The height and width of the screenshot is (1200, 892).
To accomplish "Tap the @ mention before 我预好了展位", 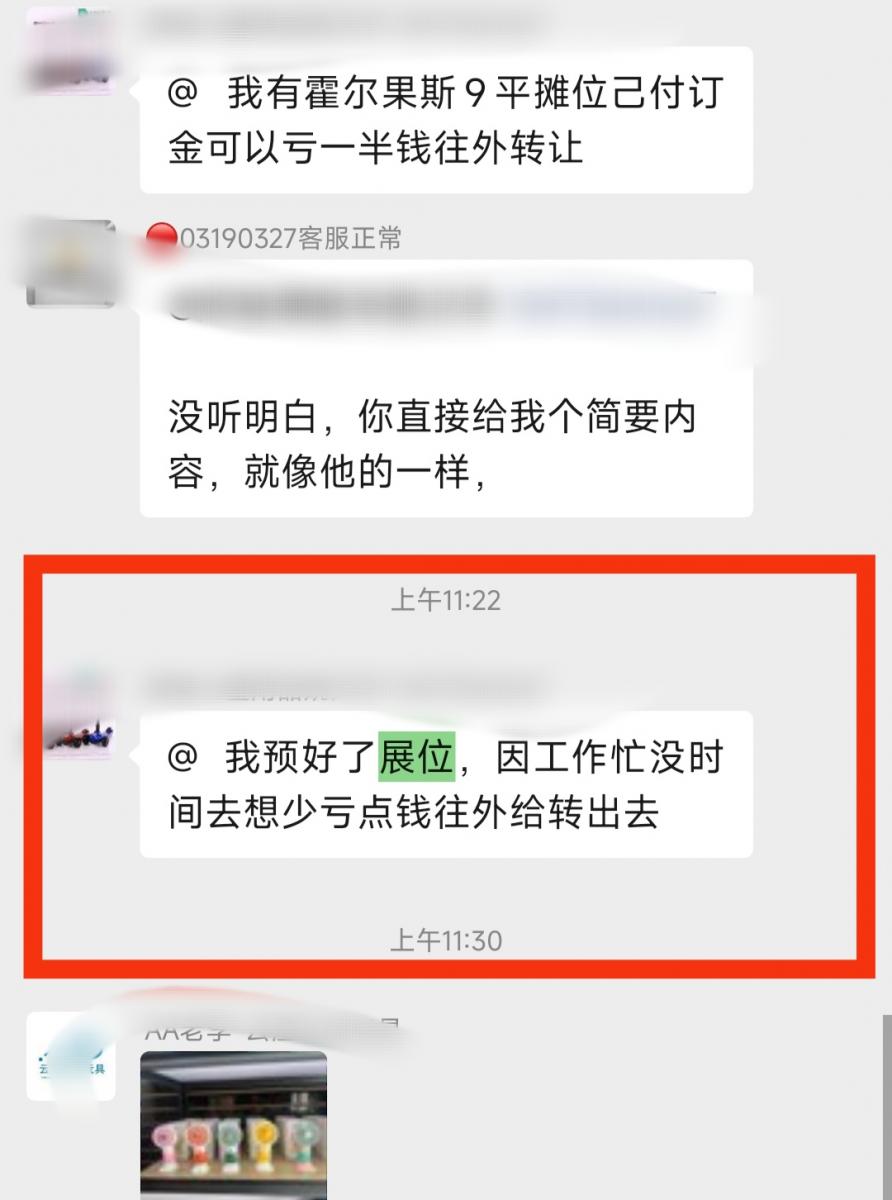I will tap(184, 758).
